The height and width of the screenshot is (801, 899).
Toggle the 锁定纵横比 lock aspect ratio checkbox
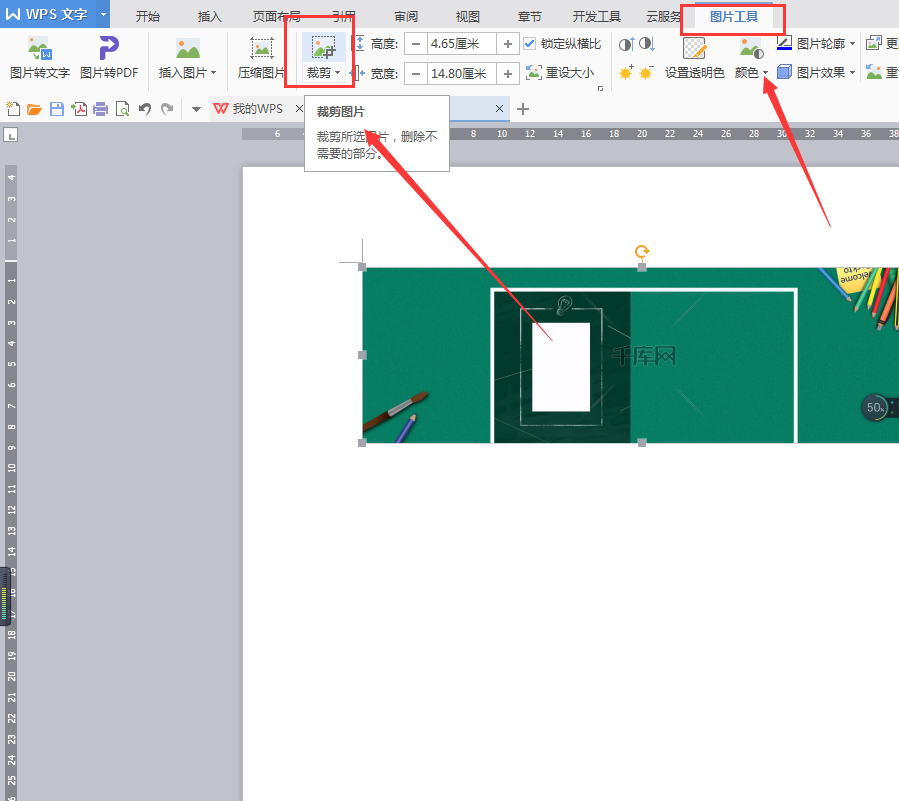tap(530, 44)
